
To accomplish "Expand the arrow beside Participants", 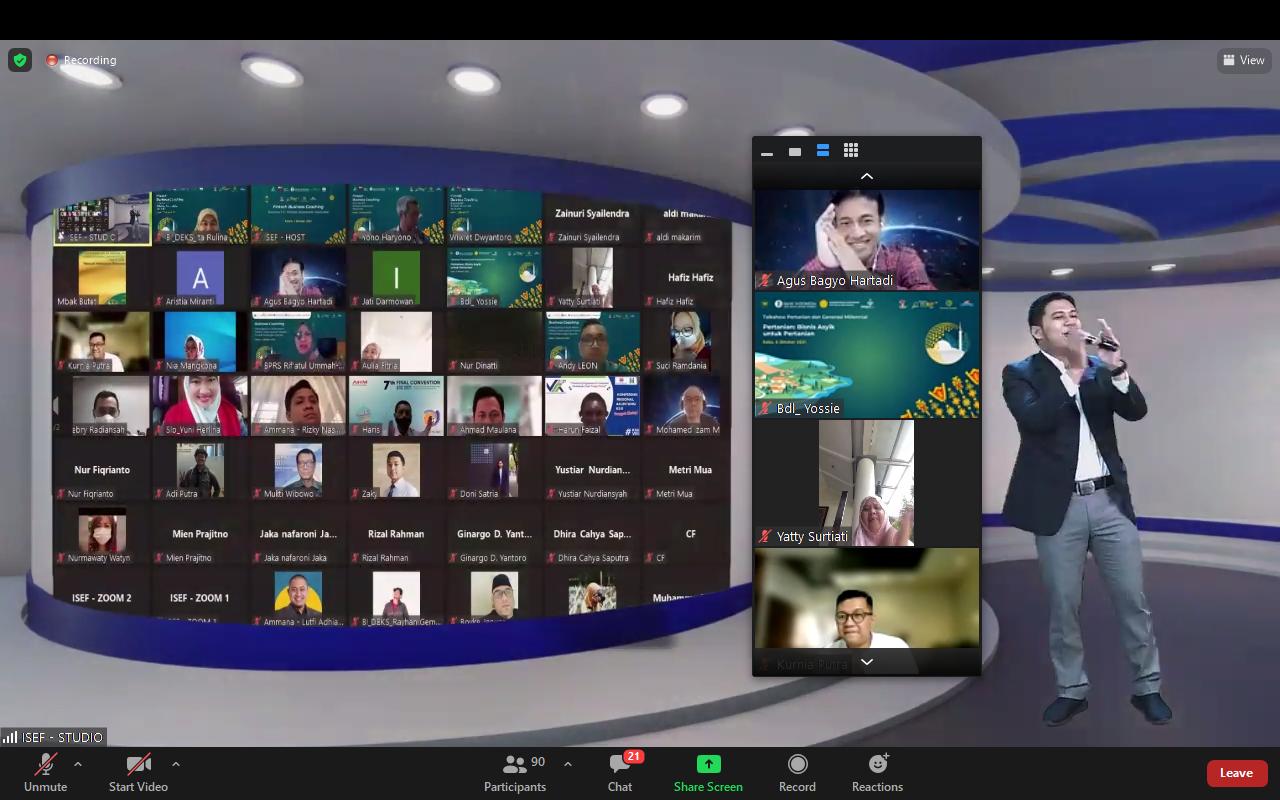I will coord(568,764).
